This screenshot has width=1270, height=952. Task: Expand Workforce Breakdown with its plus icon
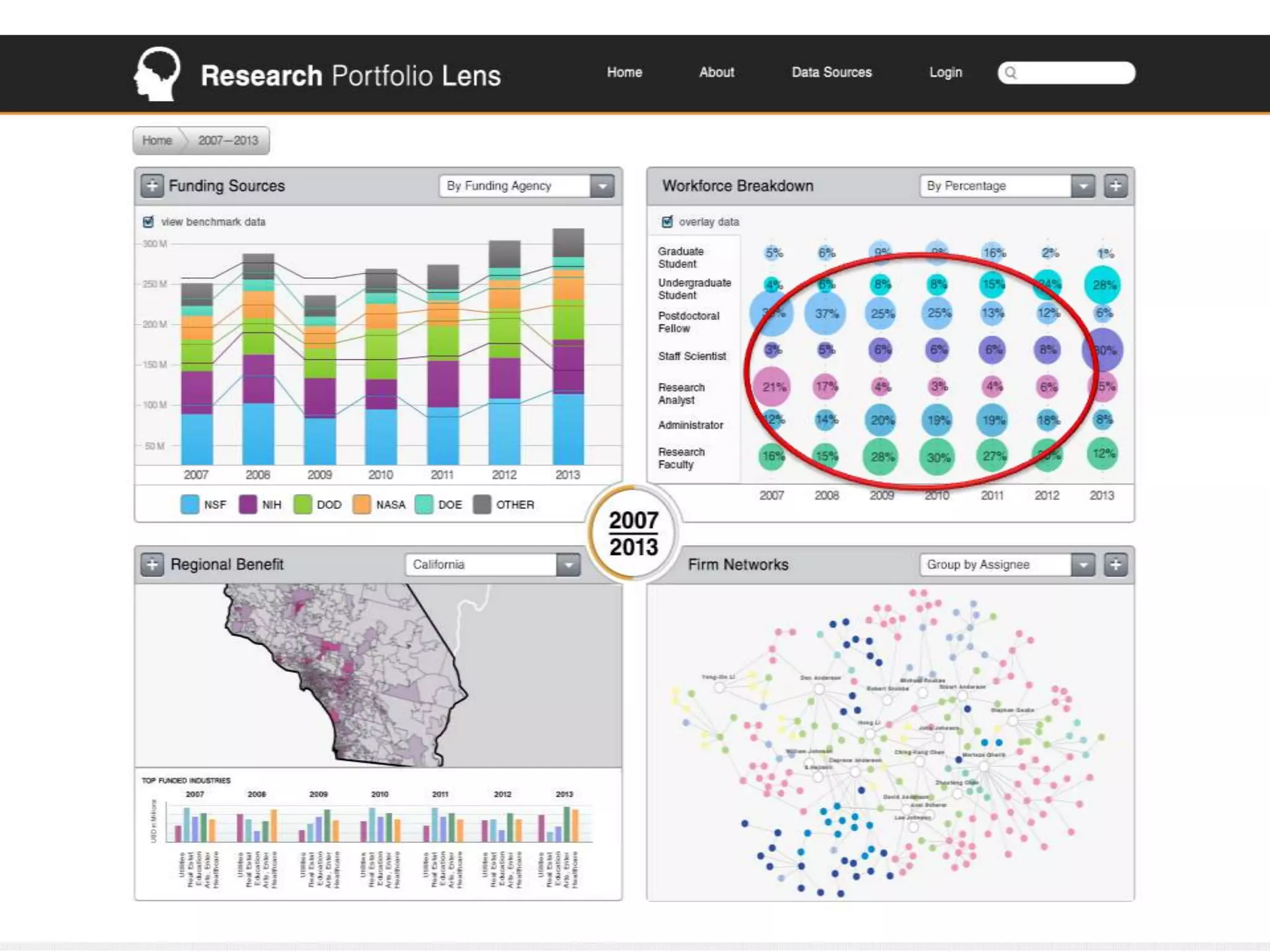coord(1115,186)
